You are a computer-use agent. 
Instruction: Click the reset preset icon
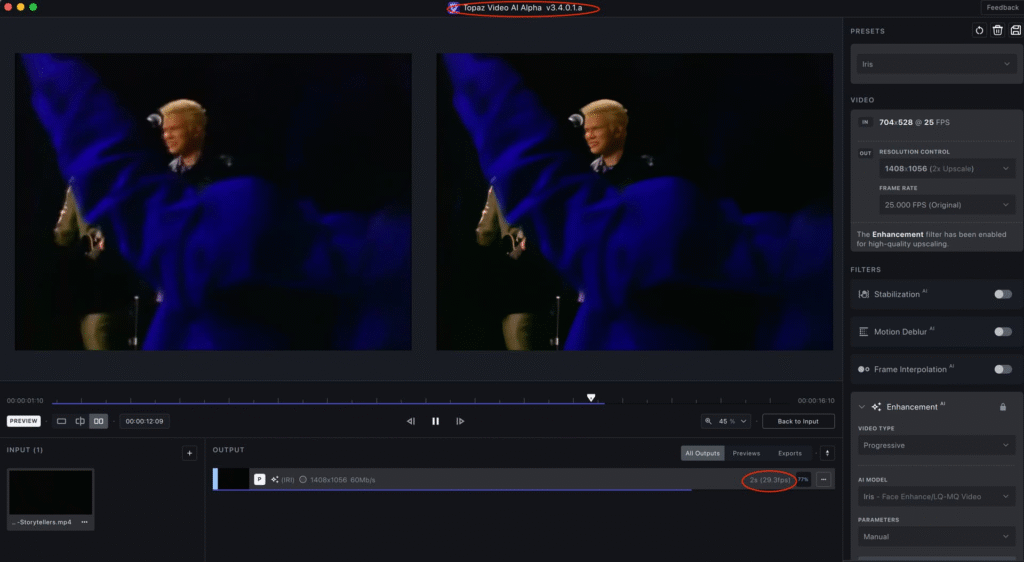[x=979, y=31]
